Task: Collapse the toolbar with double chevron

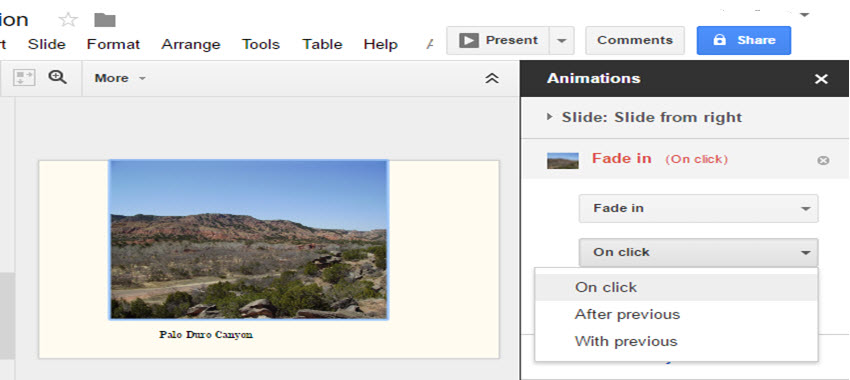Action: click(x=492, y=78)
